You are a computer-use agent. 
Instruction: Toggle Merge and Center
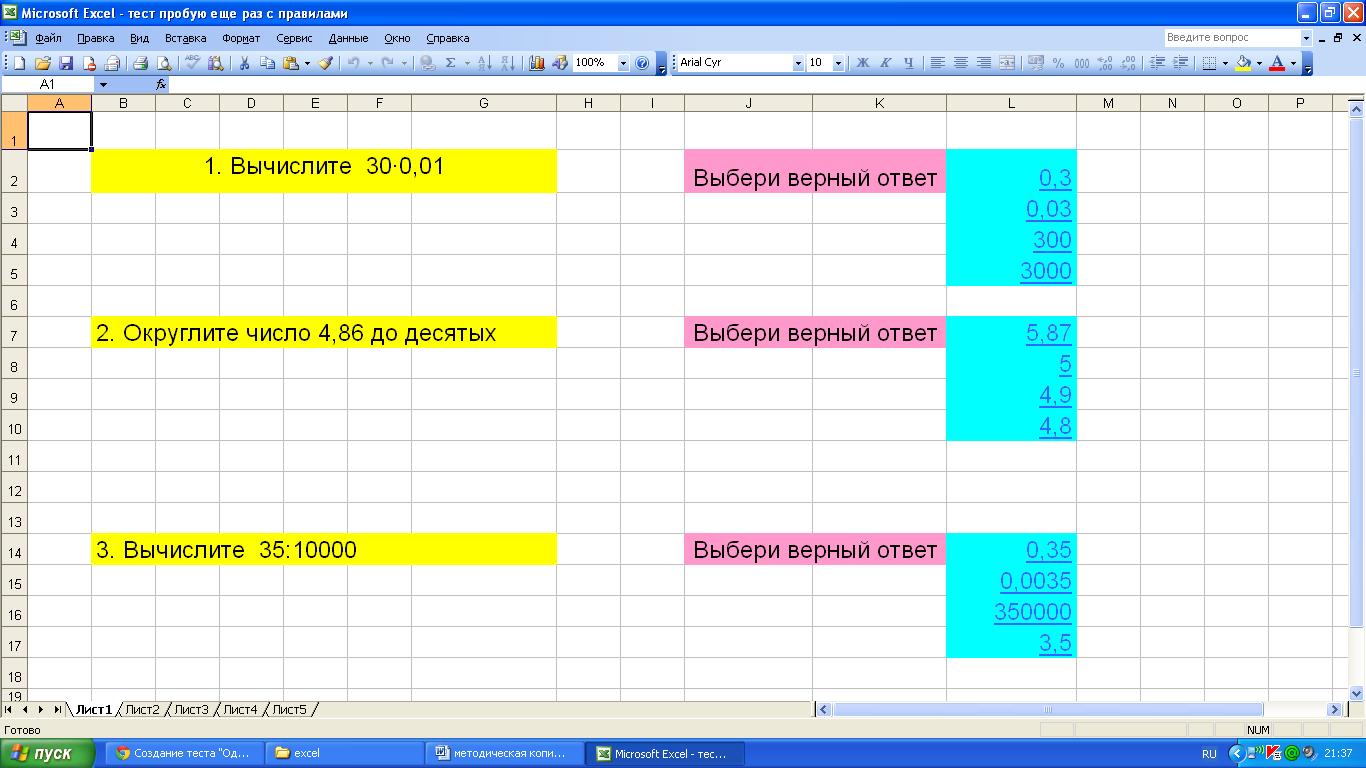click(x=1006, y=63)
